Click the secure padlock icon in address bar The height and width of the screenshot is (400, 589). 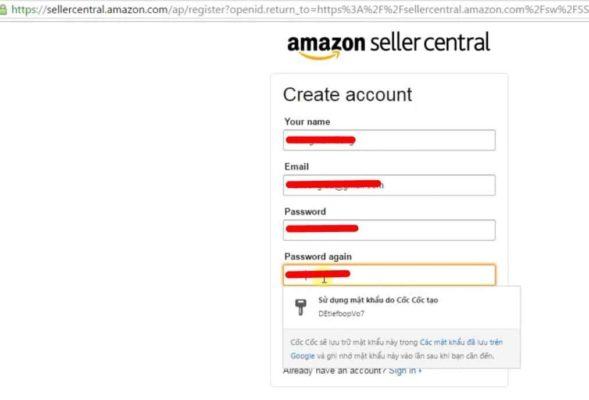point(3,9)
